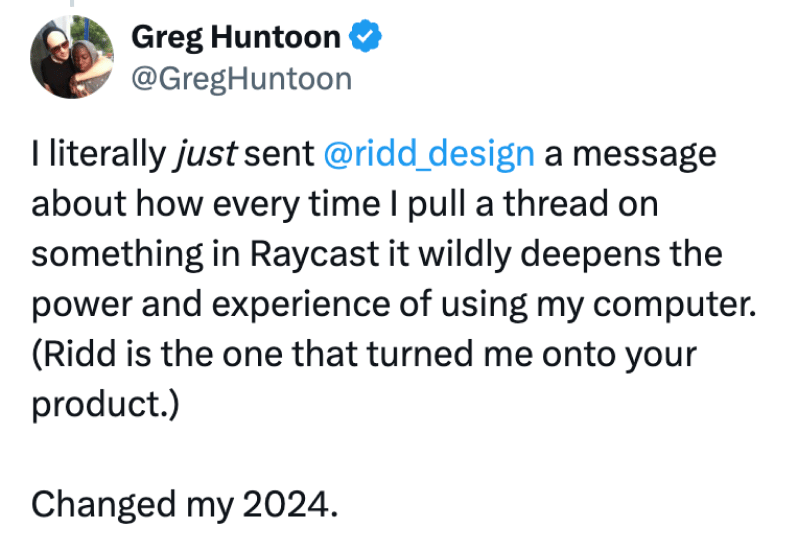Click the phrase "turned me onto your"
798x538 pixels.
(531, 355)
